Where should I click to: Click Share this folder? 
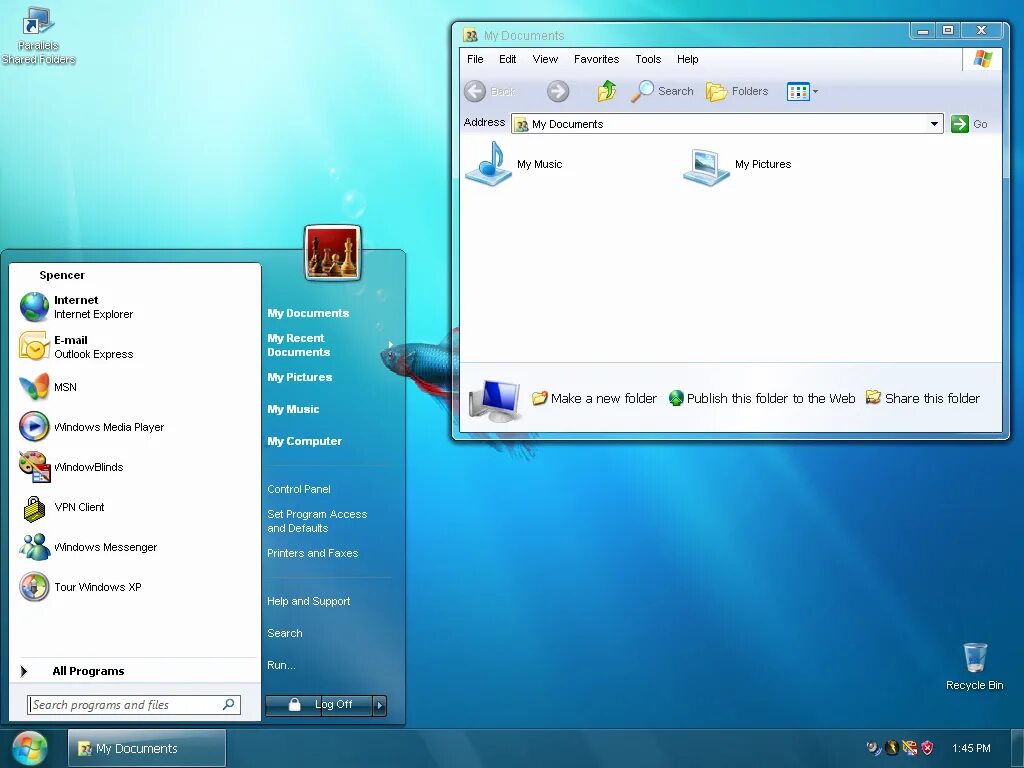(923, 398)
